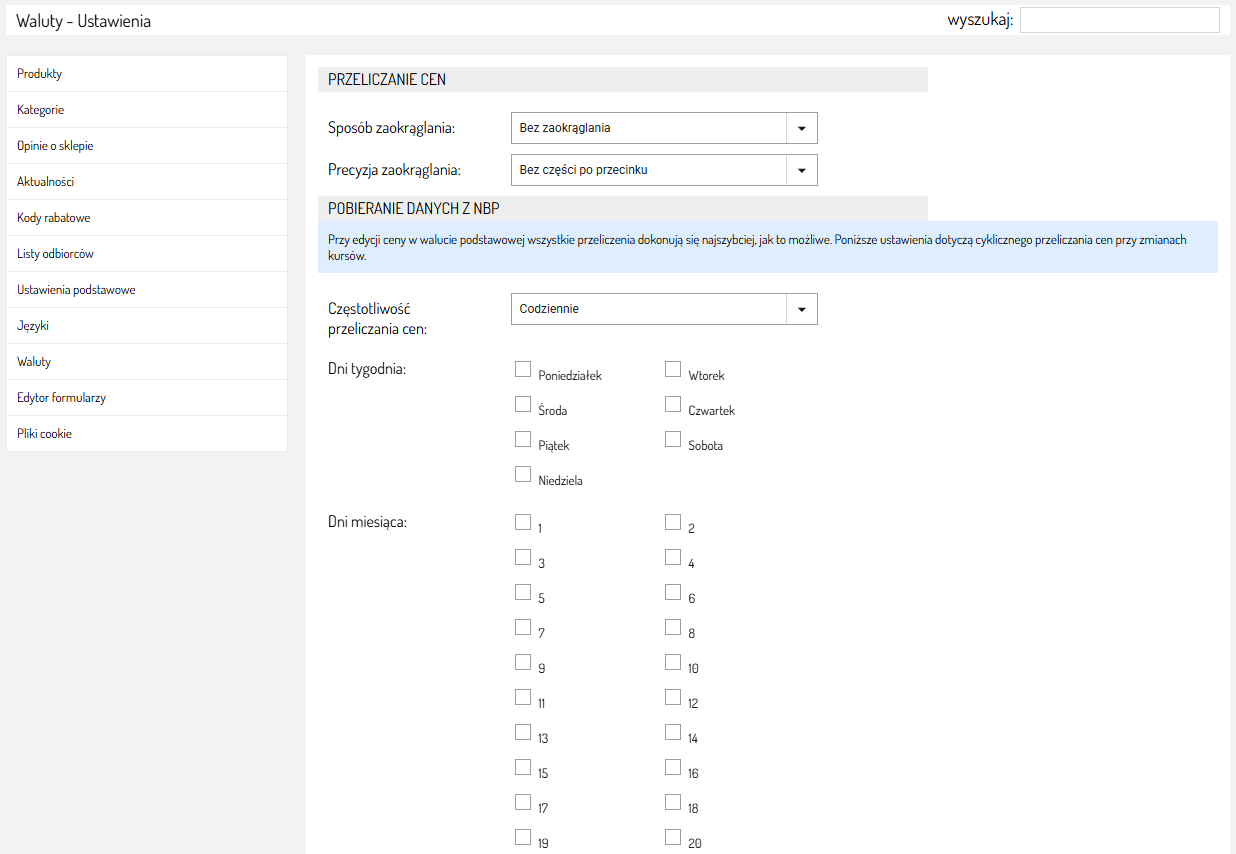Check the Niedziela checkbox
This screenshot has width=1236, height=854.
(523, 475)
